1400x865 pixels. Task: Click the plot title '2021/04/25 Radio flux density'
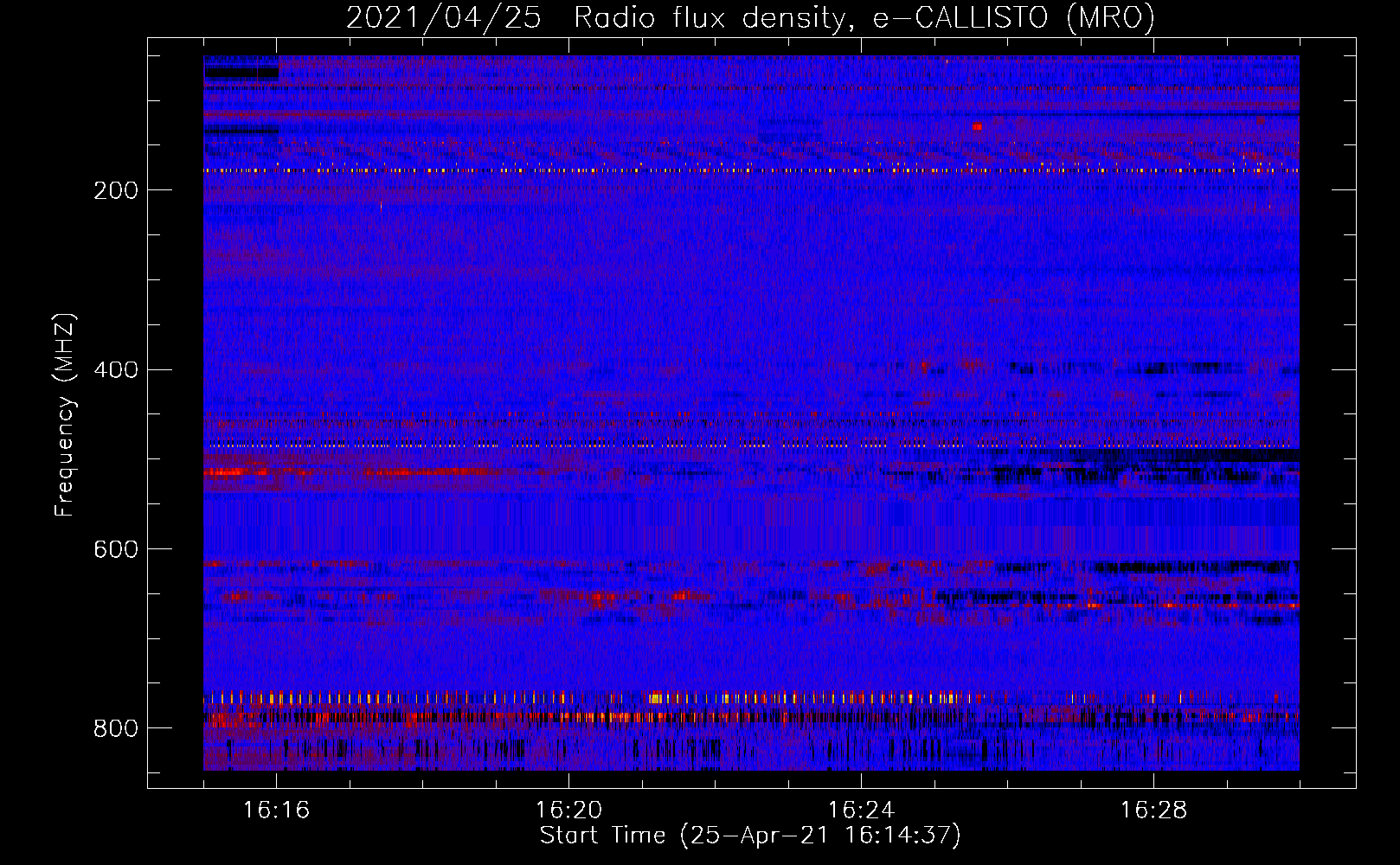[750, 18]
